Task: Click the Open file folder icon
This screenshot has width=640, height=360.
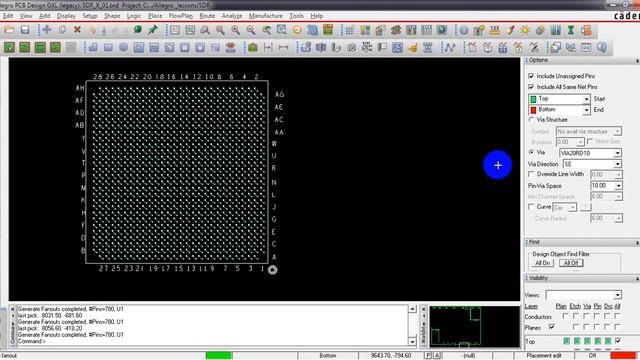Action: (x=9, y=30)
